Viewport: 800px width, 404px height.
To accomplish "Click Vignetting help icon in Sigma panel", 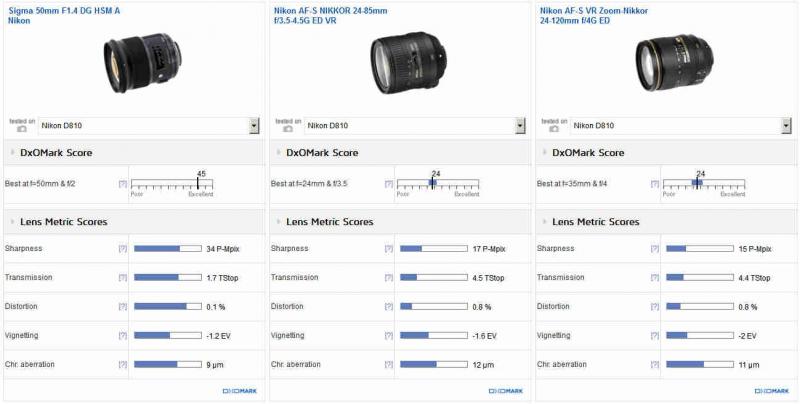I will pyautogui.click(x=122, y=336).
